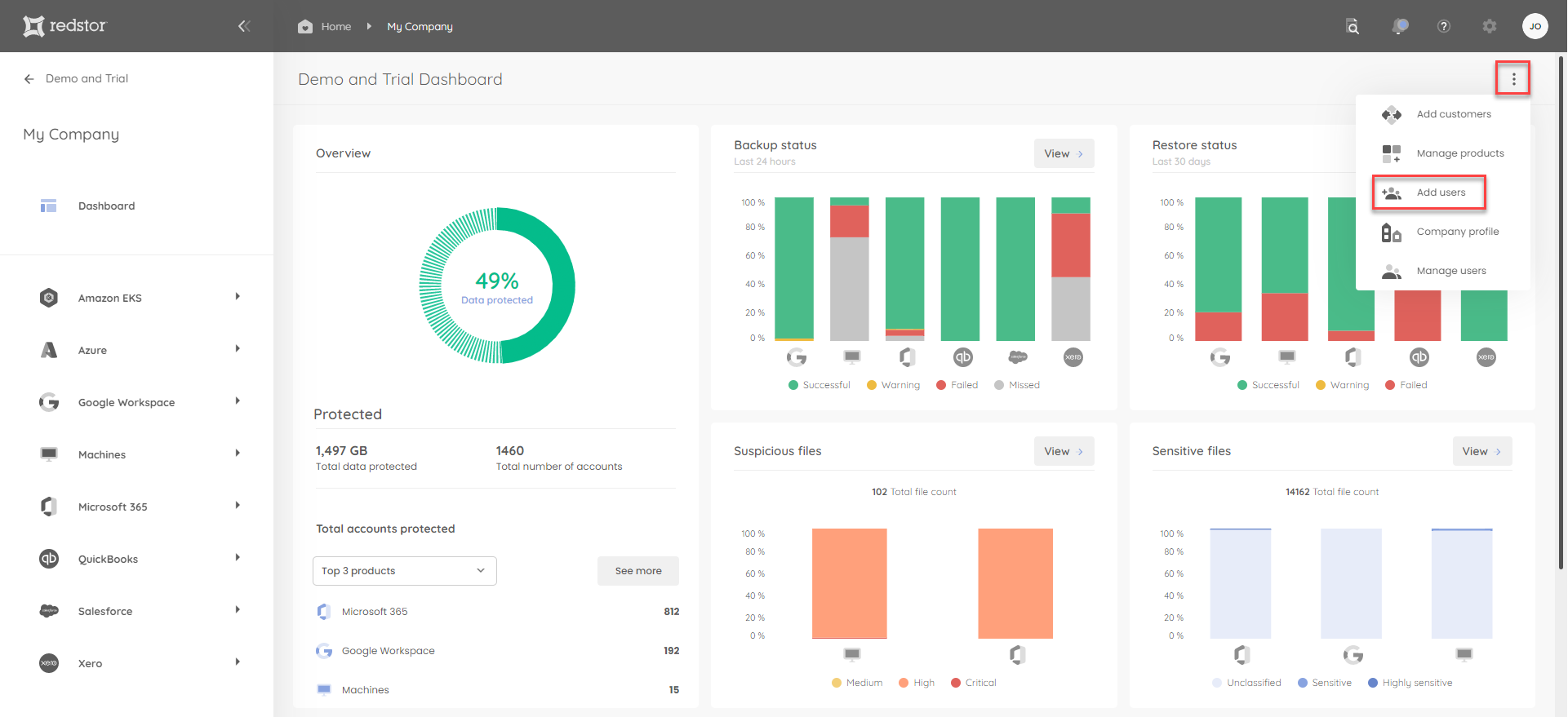Select Manage products from the menu
This screenshot has width=1568, height=717.
point(1442,153)
